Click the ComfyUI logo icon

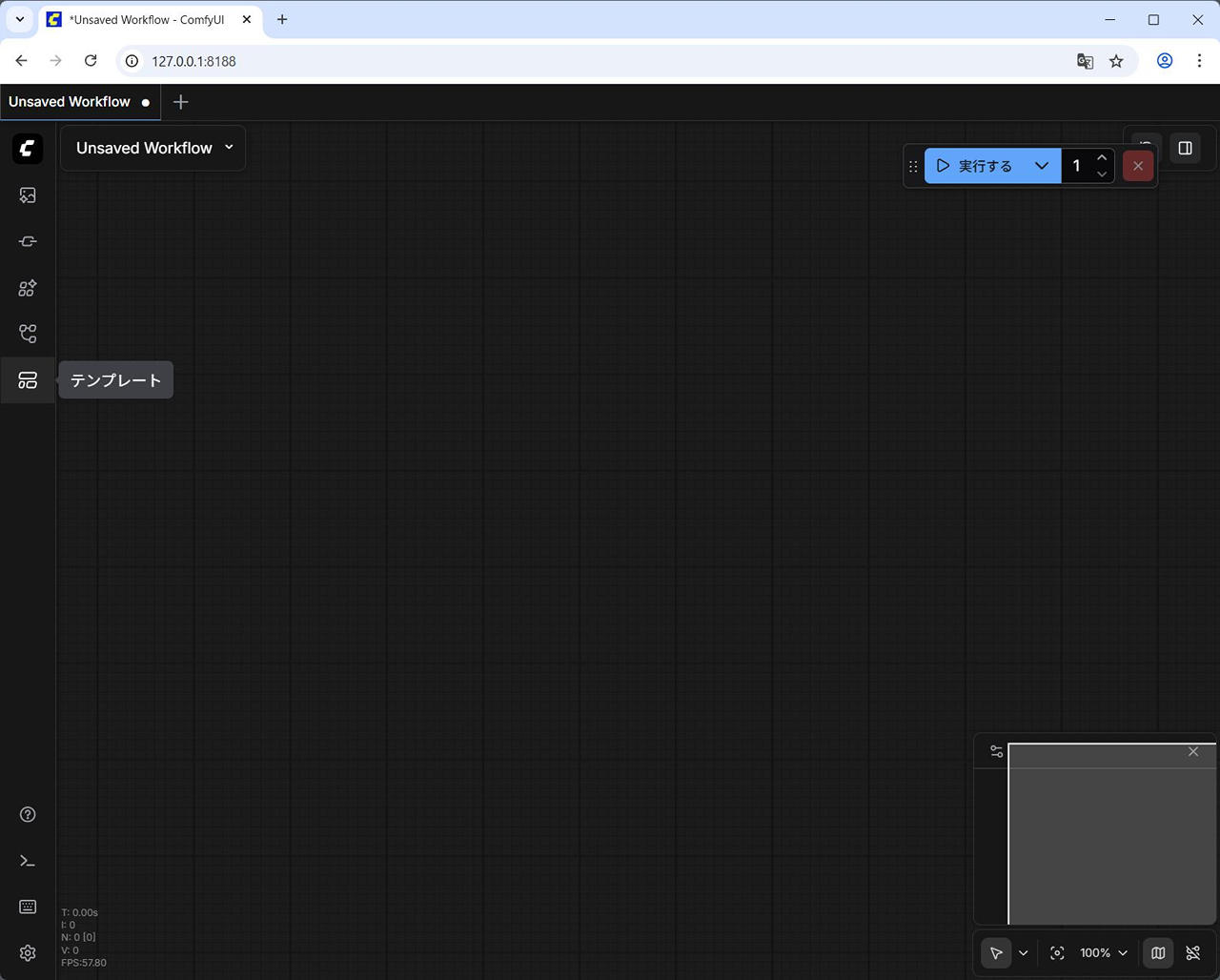pyautogui.click(x=28, y=149)
